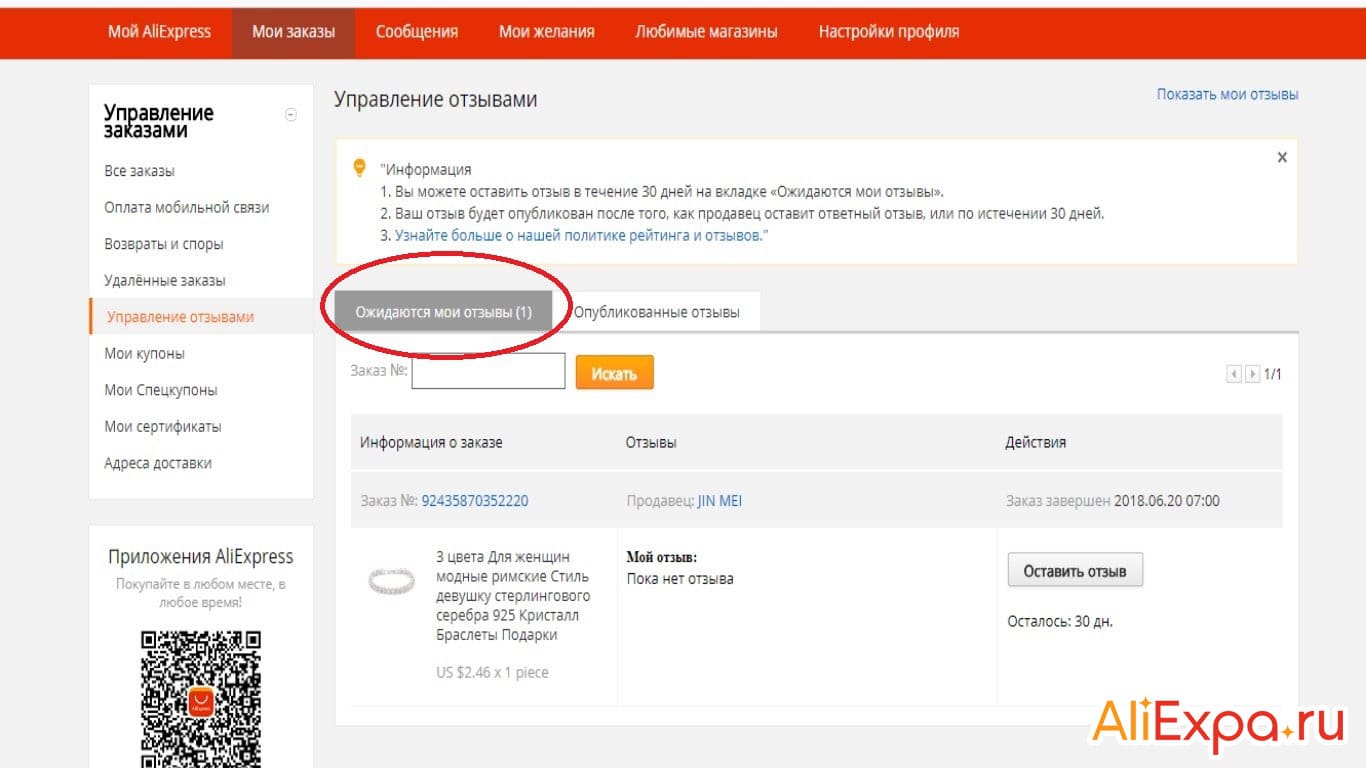This screenshot has width=1366, height=768.
Task: Go to next page arrow
Action: click(x=1252, y=374)
